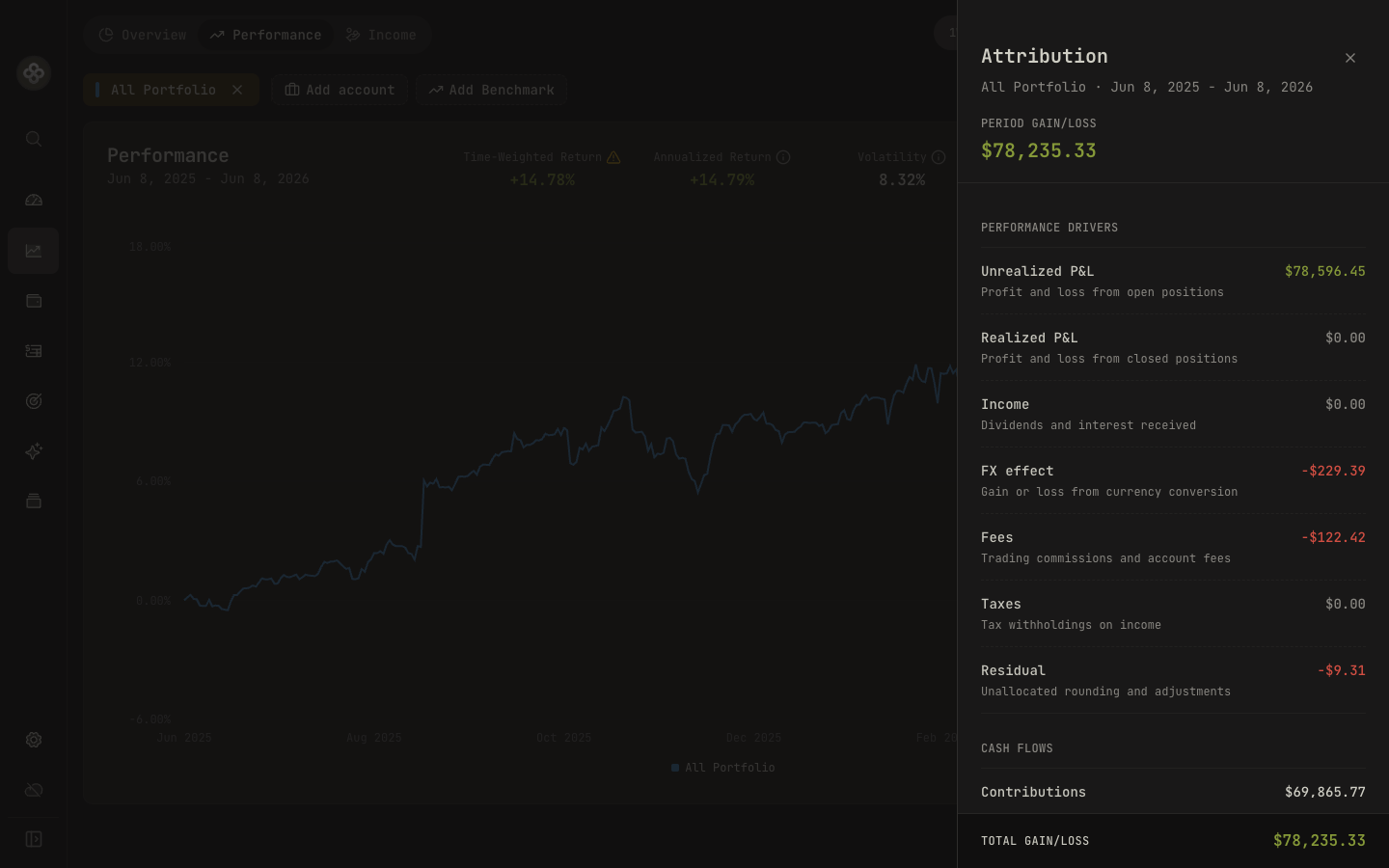Click the Time-Weighted Return warning icon

tap(613, 157)
